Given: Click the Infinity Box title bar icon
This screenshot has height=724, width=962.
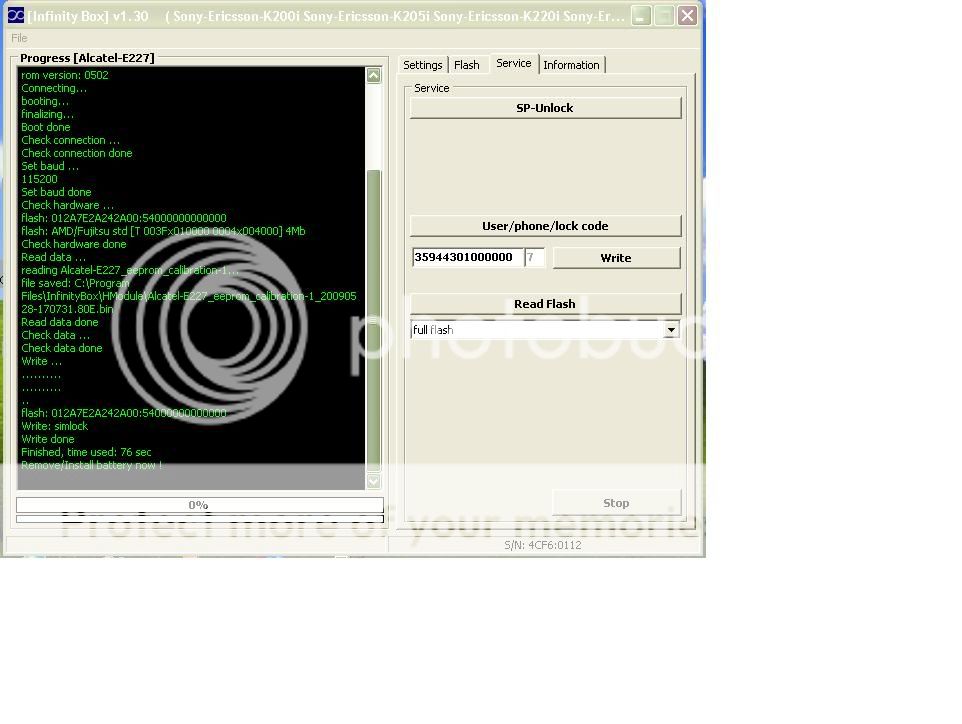Looking at the screenshot, I should 15,16.
